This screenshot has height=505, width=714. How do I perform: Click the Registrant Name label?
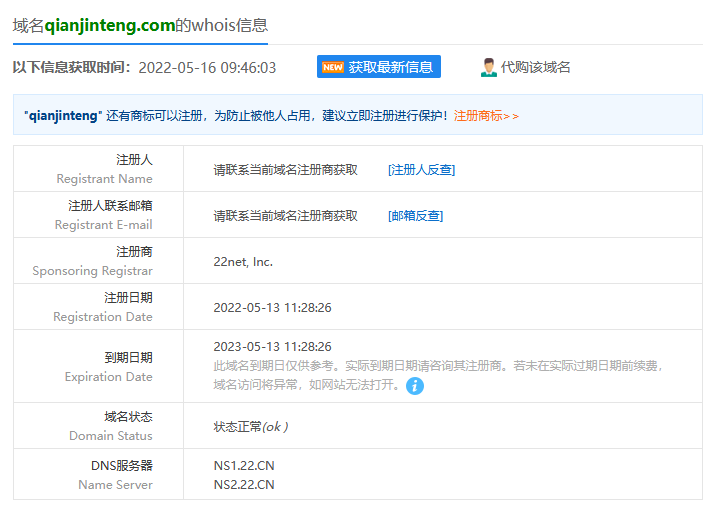click(x=104, y=179)
